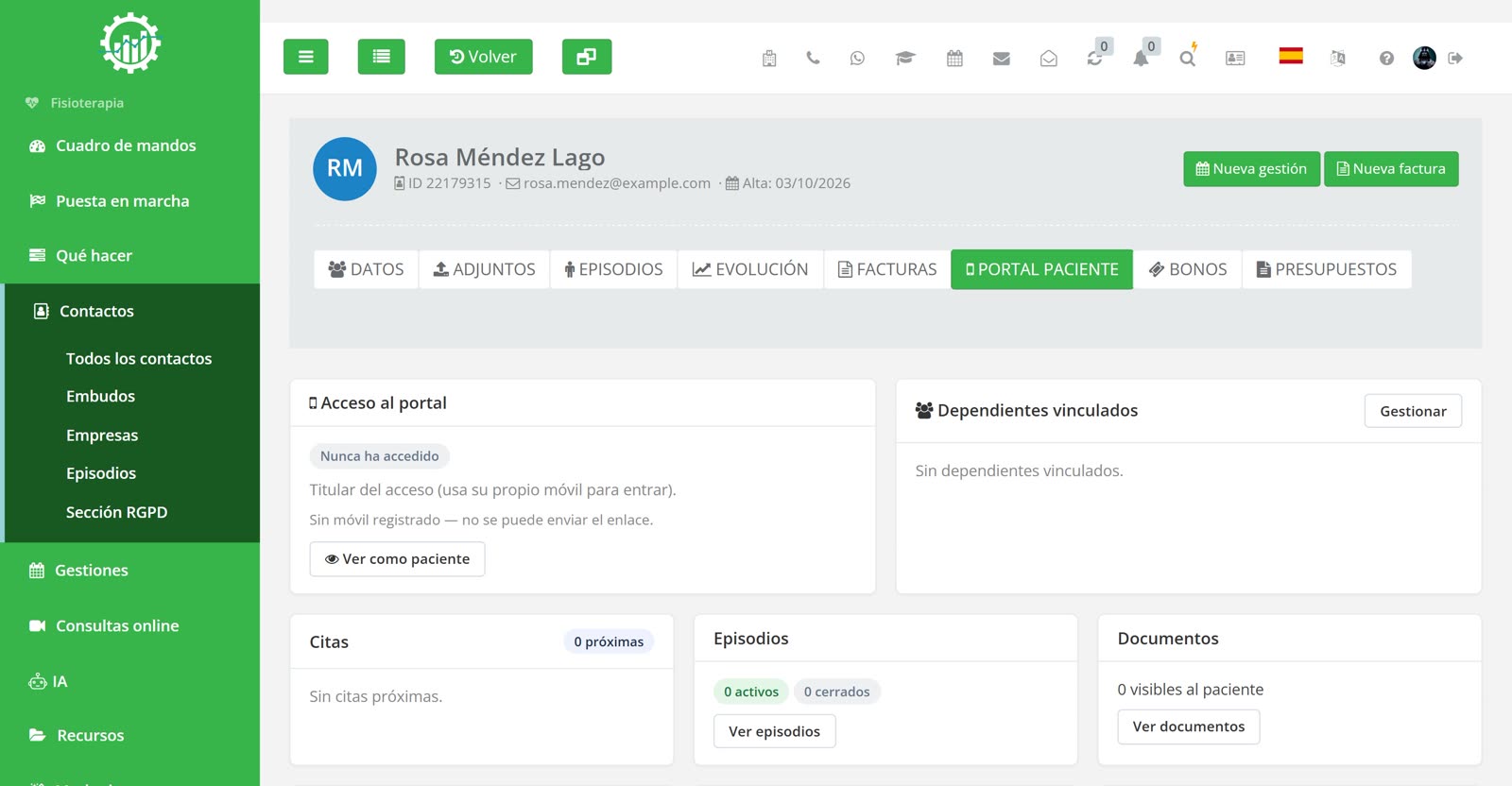Open the help question mark icon

click(1386, 59)
